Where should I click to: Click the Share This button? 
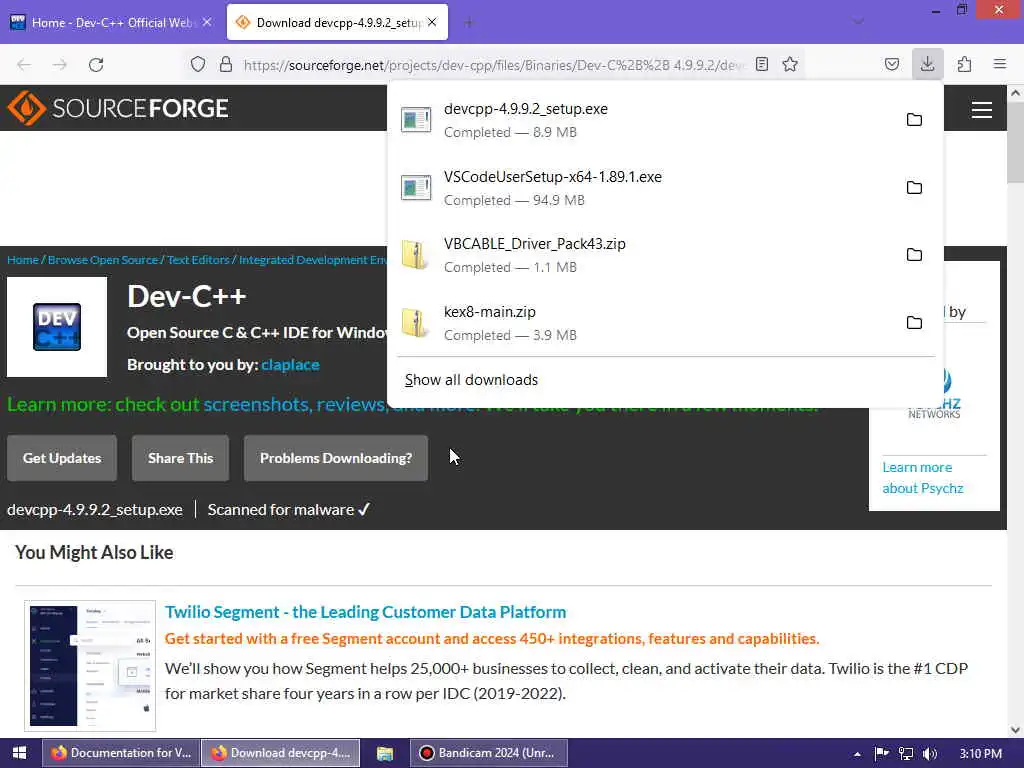[180, 458]
